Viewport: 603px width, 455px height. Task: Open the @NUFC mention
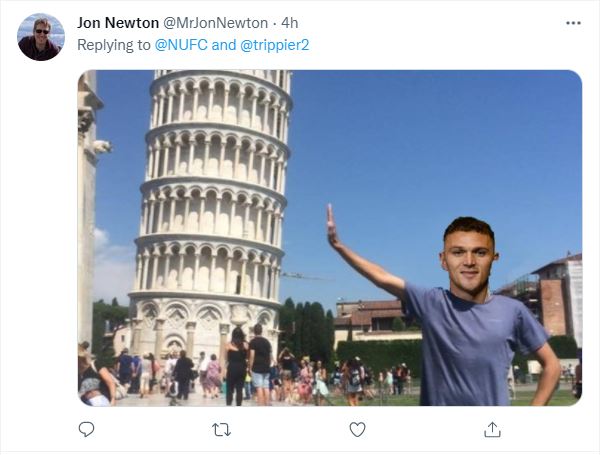coord(180,44)
